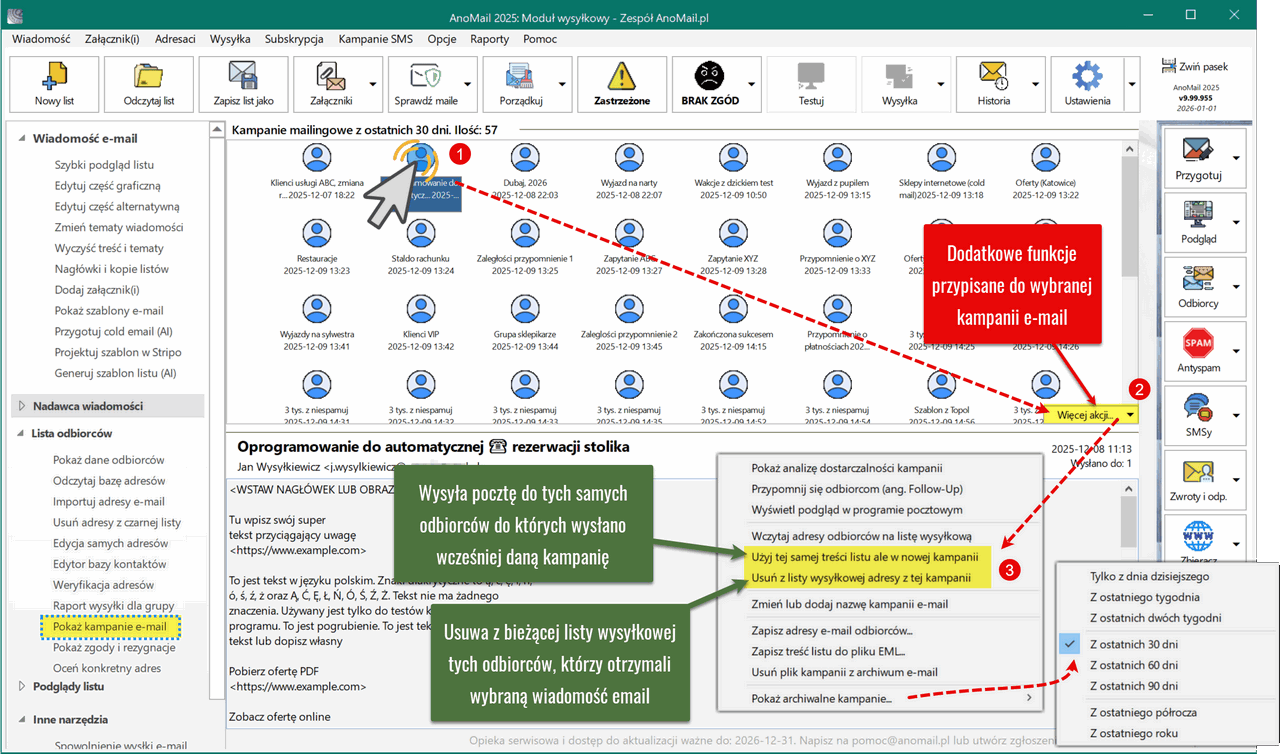Image resolution: width=1280 pixels, height=754 pixels.
Task: Choose Z ostatnich 60 dni period
Action: 1133,665
